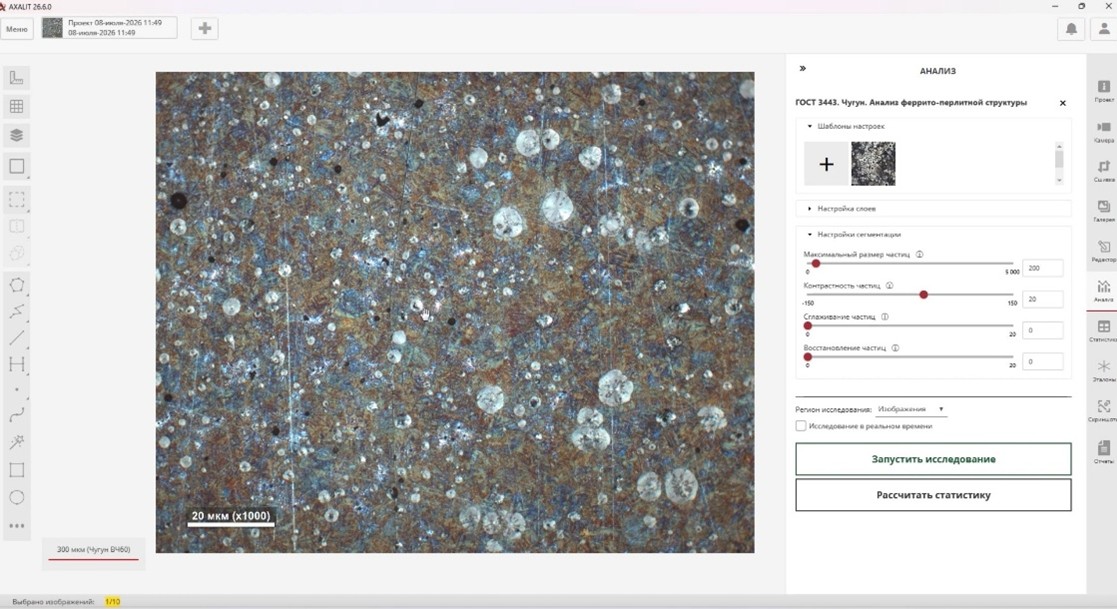Click "Выбрано изображений" status text
This screenshot has height=609, width=1117.
[x=53, y=602]
